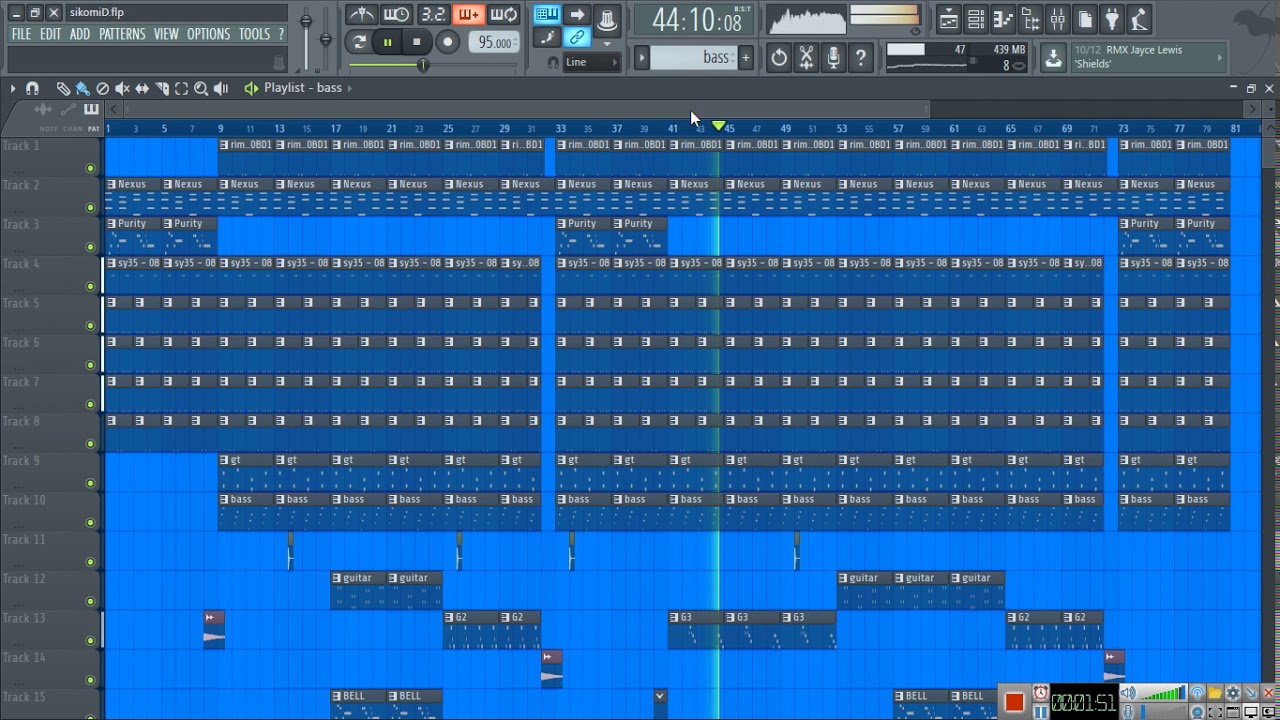Toggle the metronome
The height and width of the screenshot is (720, 1280).
pyautogui.click(x=362, y=15)
